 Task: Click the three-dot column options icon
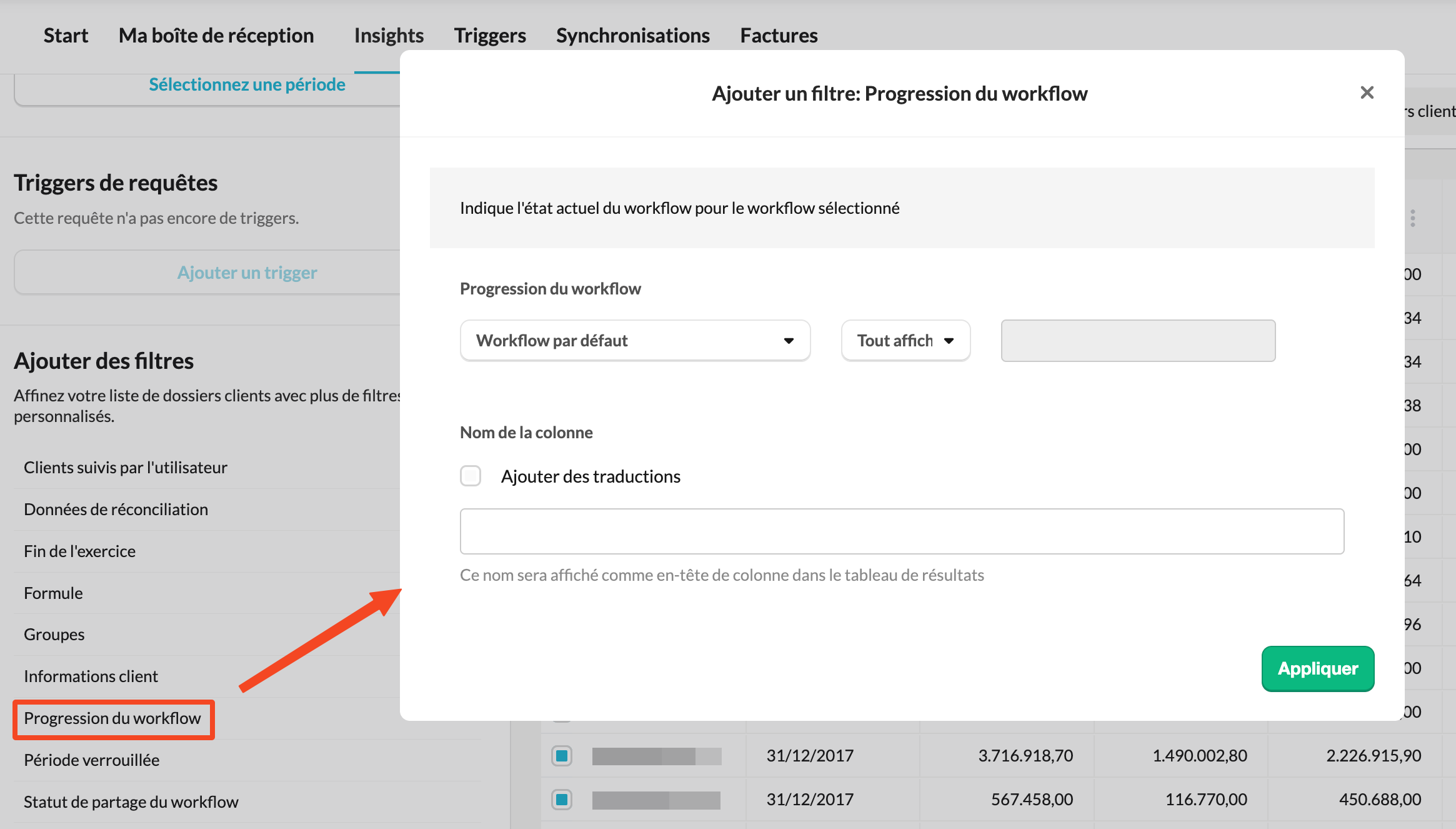coord(1412,218)
